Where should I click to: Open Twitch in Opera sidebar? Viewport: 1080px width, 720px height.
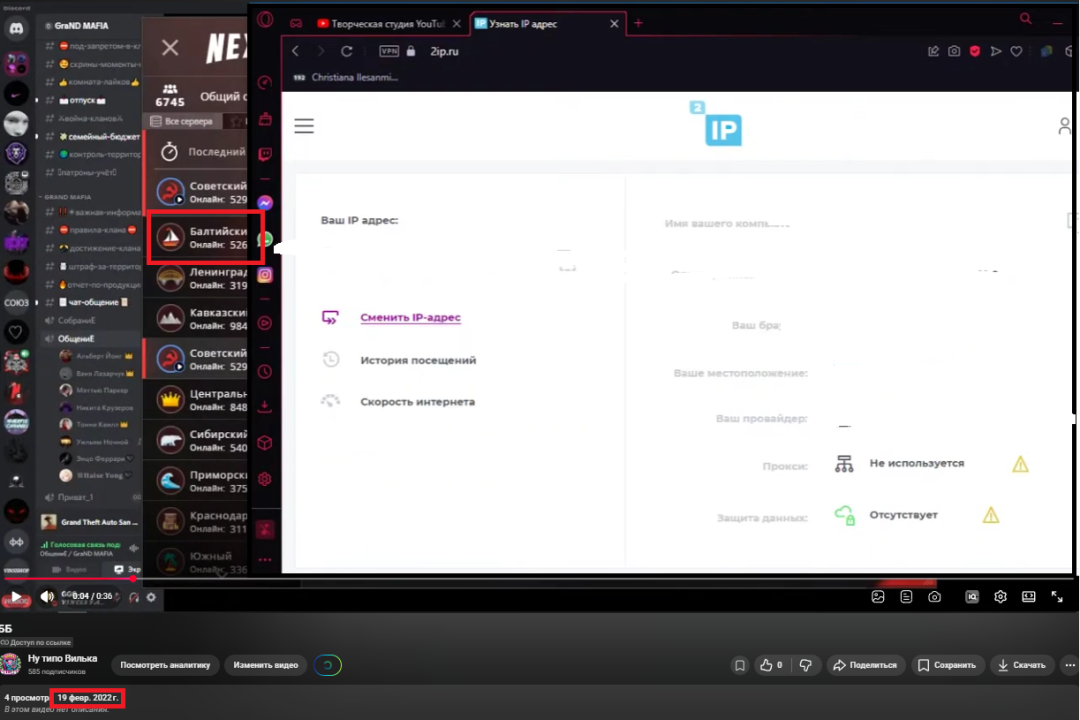pos(265,154)
